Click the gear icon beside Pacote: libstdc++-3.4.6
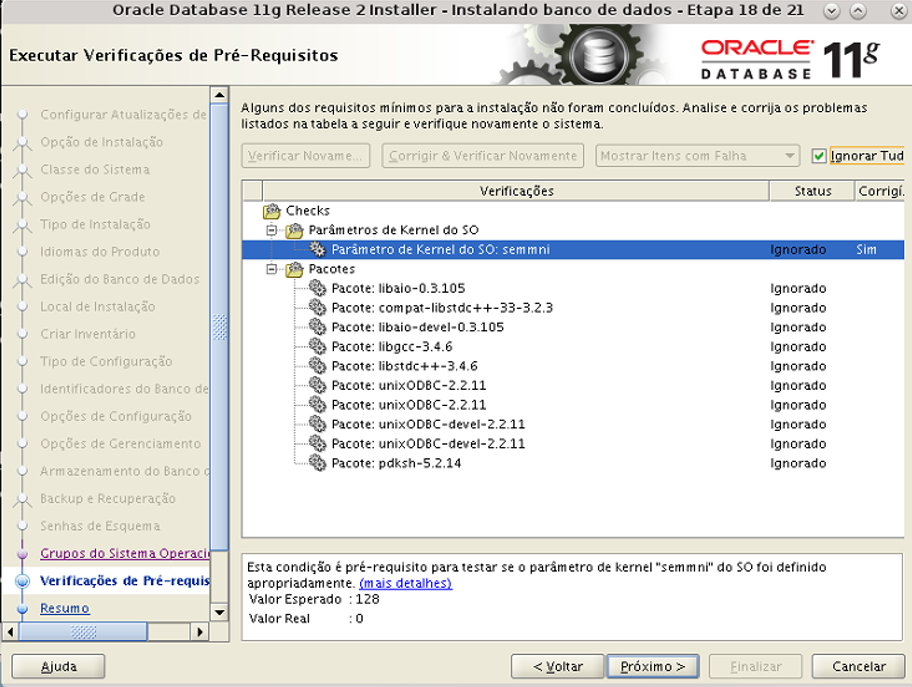The width and height of the screenshot is (912, 687). pyautogui.click(x=318, y=366)
